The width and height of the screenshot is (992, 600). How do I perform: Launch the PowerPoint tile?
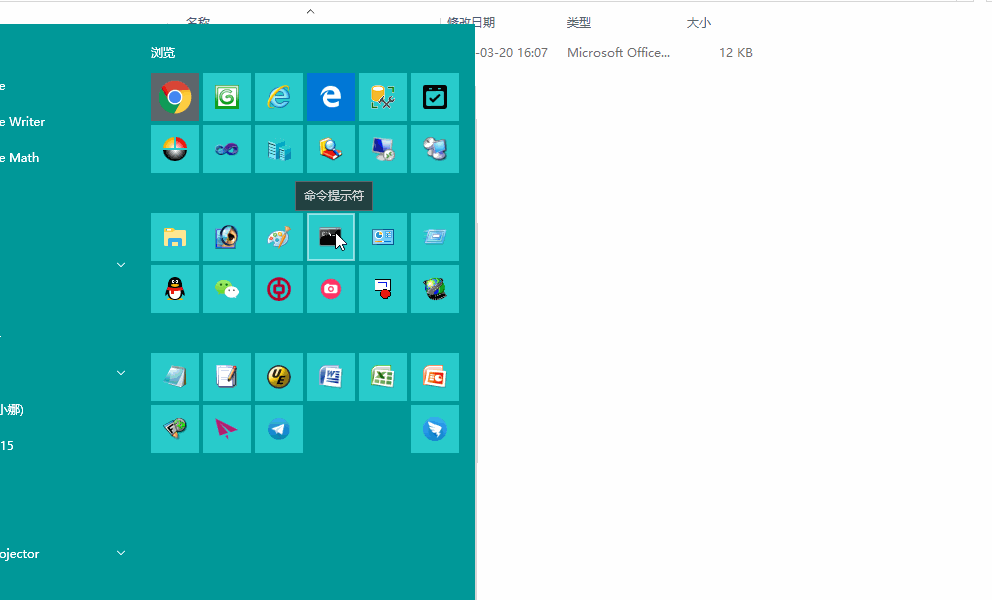[435, 377]
